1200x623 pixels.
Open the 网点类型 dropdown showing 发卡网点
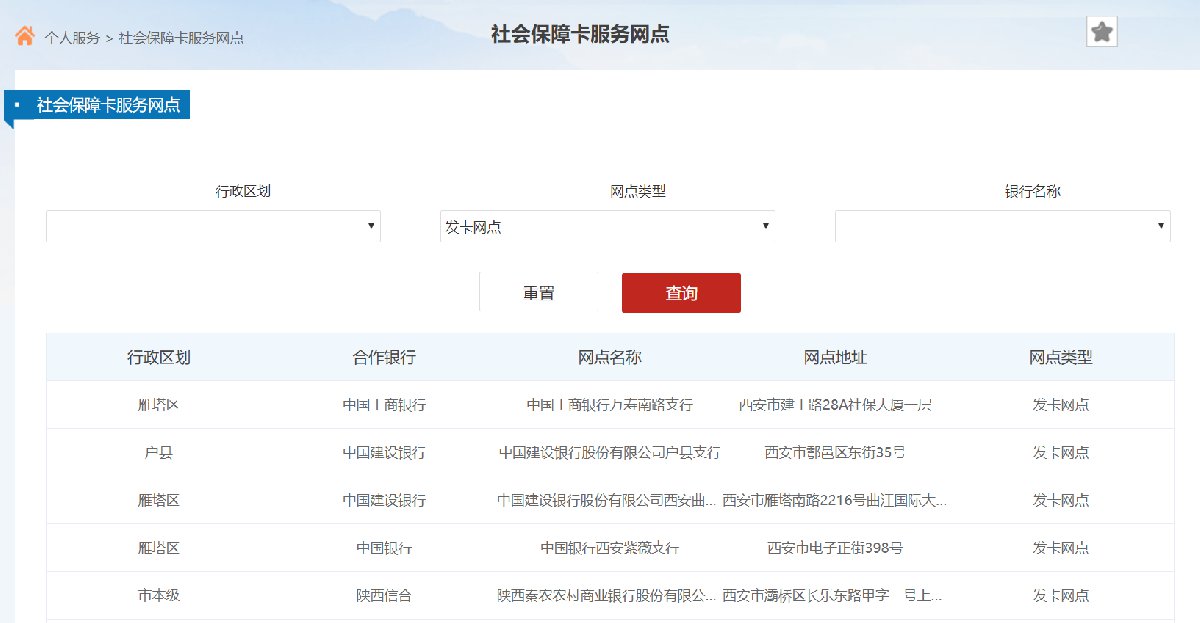(607, 226)
